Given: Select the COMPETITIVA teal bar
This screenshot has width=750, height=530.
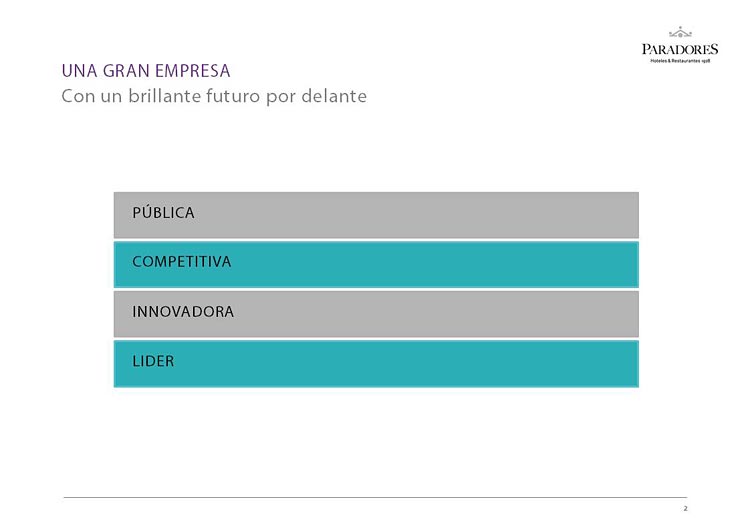Looking at the screenshot, I should point(376,265).
